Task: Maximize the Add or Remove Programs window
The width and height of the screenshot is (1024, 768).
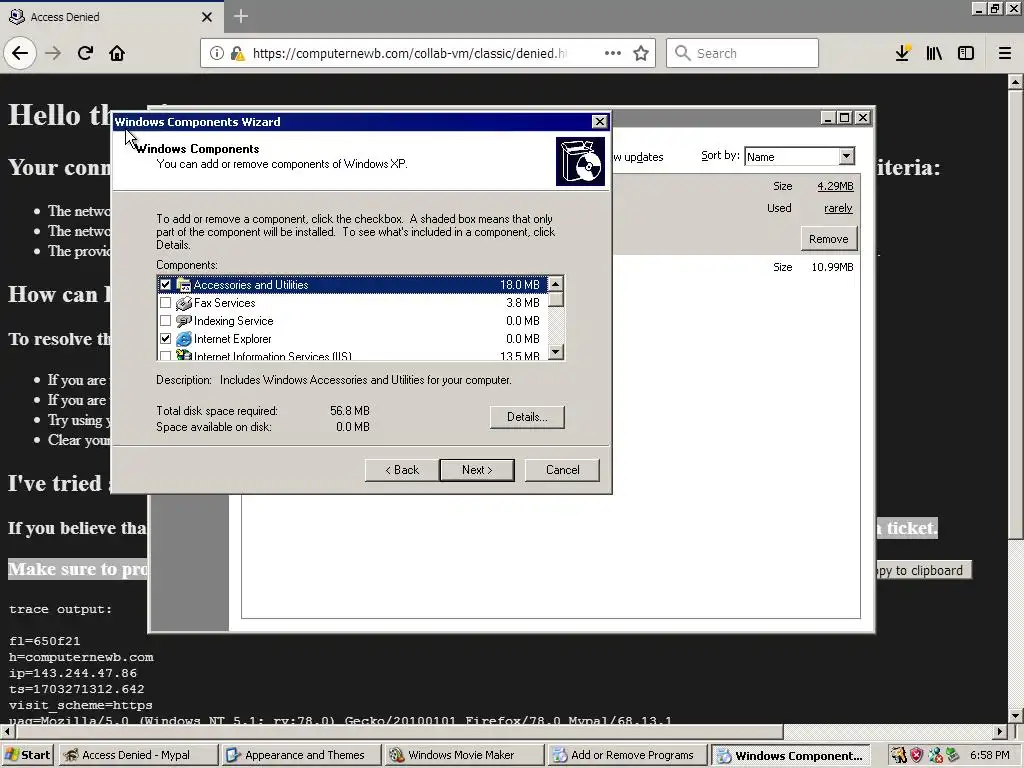Action: click(x=844, y=118)
